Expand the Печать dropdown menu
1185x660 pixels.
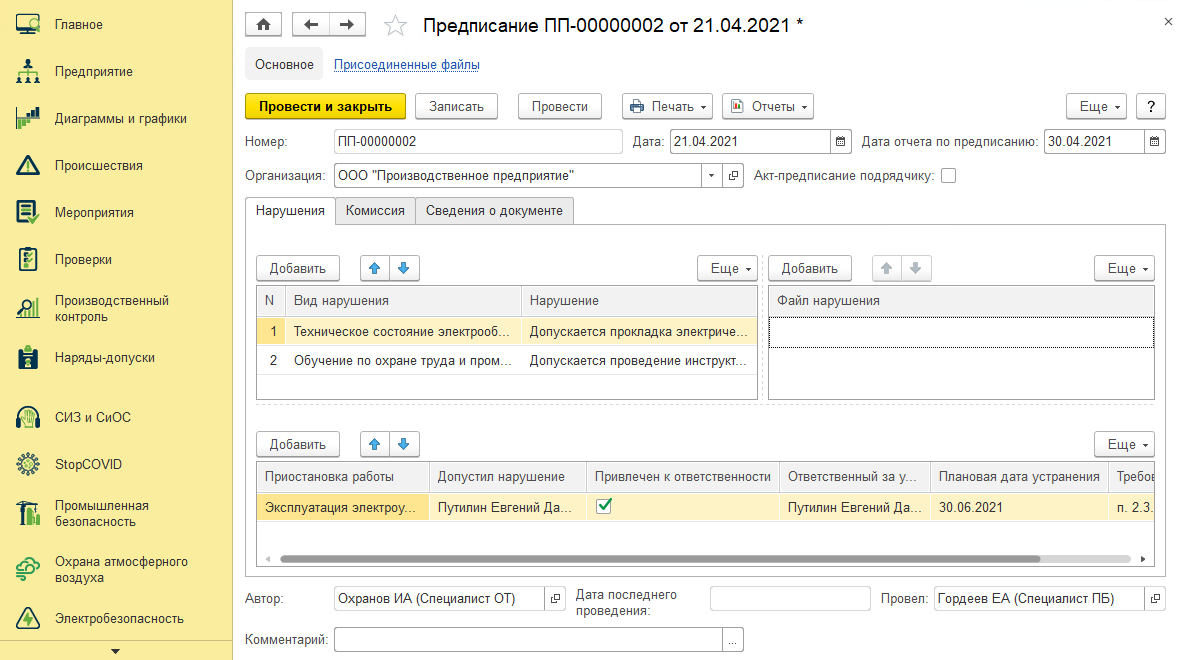pos(667,107)
